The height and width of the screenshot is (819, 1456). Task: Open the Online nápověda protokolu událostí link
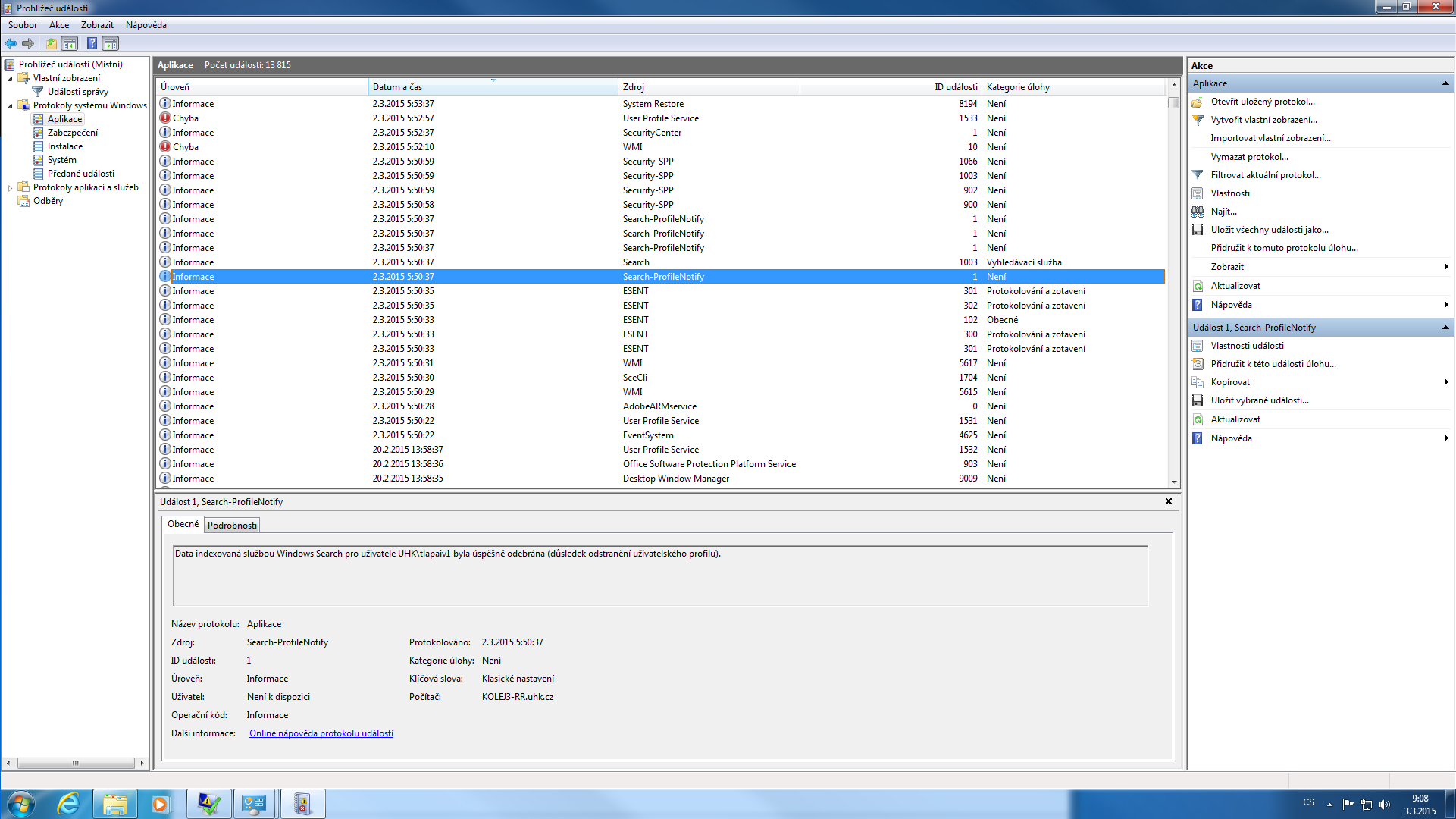point(321,733)
